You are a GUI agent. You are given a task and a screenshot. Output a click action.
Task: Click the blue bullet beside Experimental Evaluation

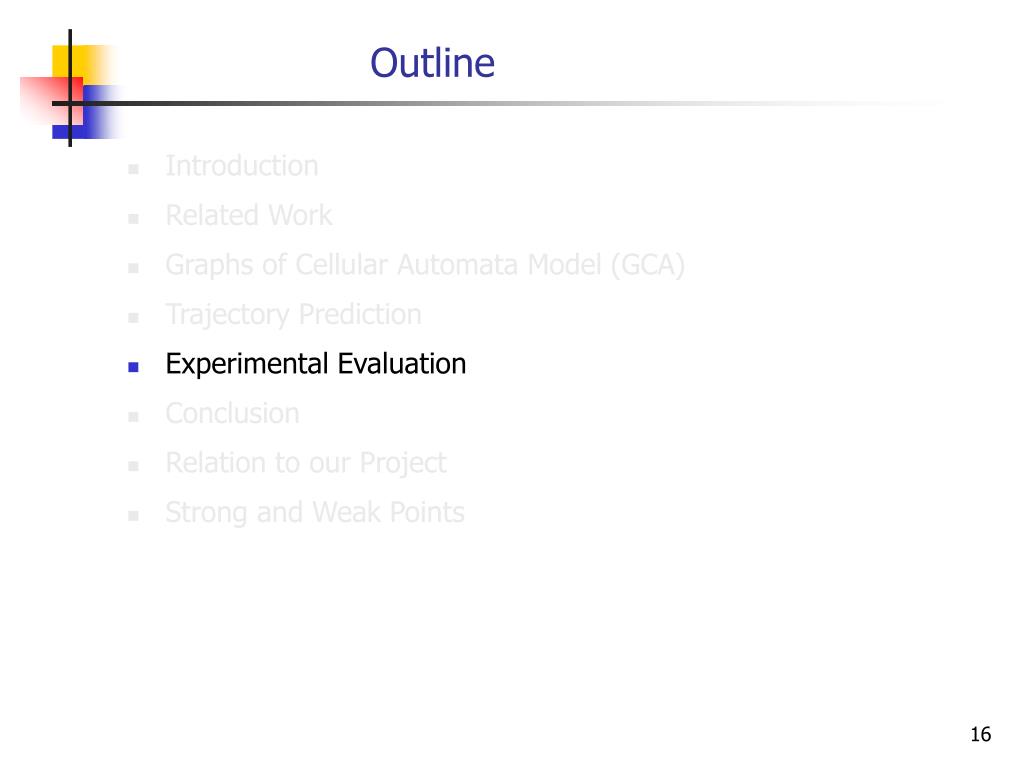[x=133, y=367]
